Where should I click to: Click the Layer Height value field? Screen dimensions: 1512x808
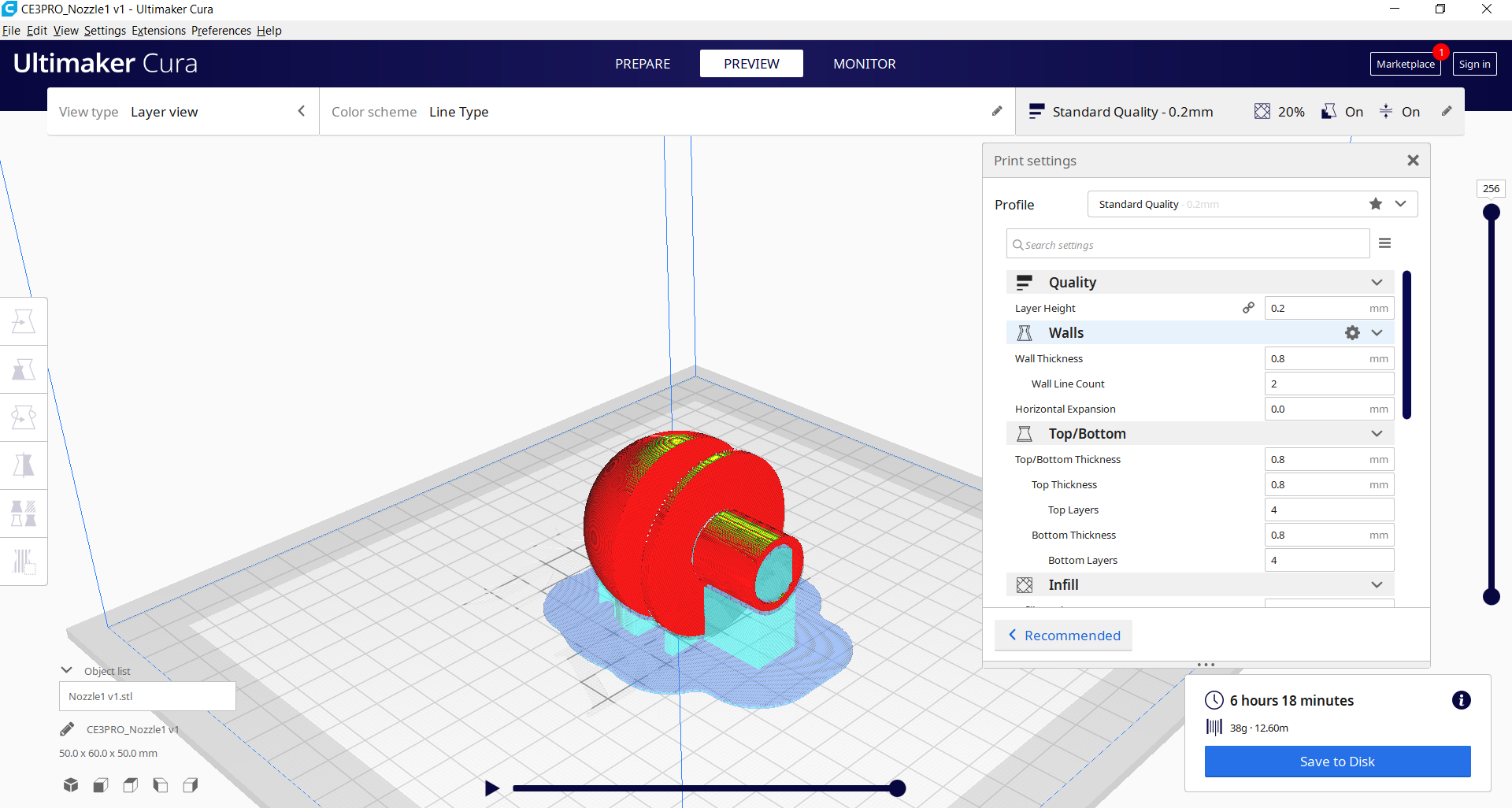point(1329,308)
